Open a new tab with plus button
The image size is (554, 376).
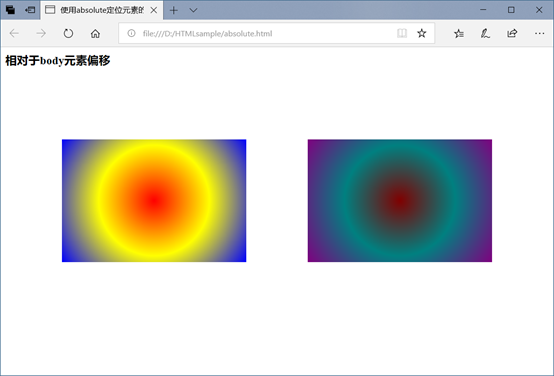click(x=173, y=10)
